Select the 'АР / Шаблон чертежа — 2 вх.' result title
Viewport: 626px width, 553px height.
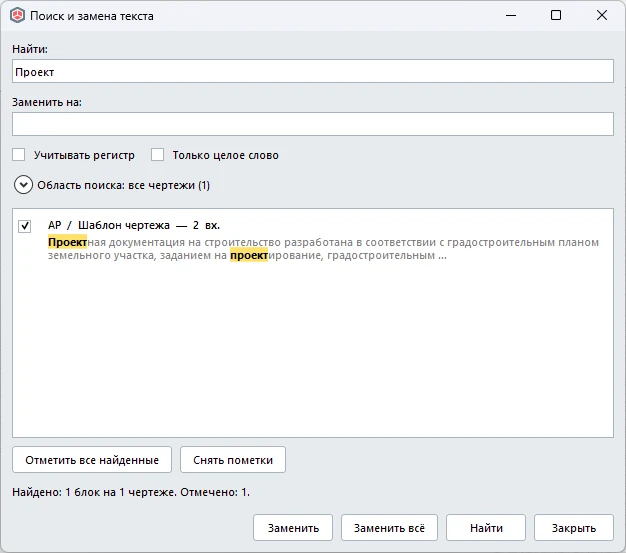coord(134,225)
